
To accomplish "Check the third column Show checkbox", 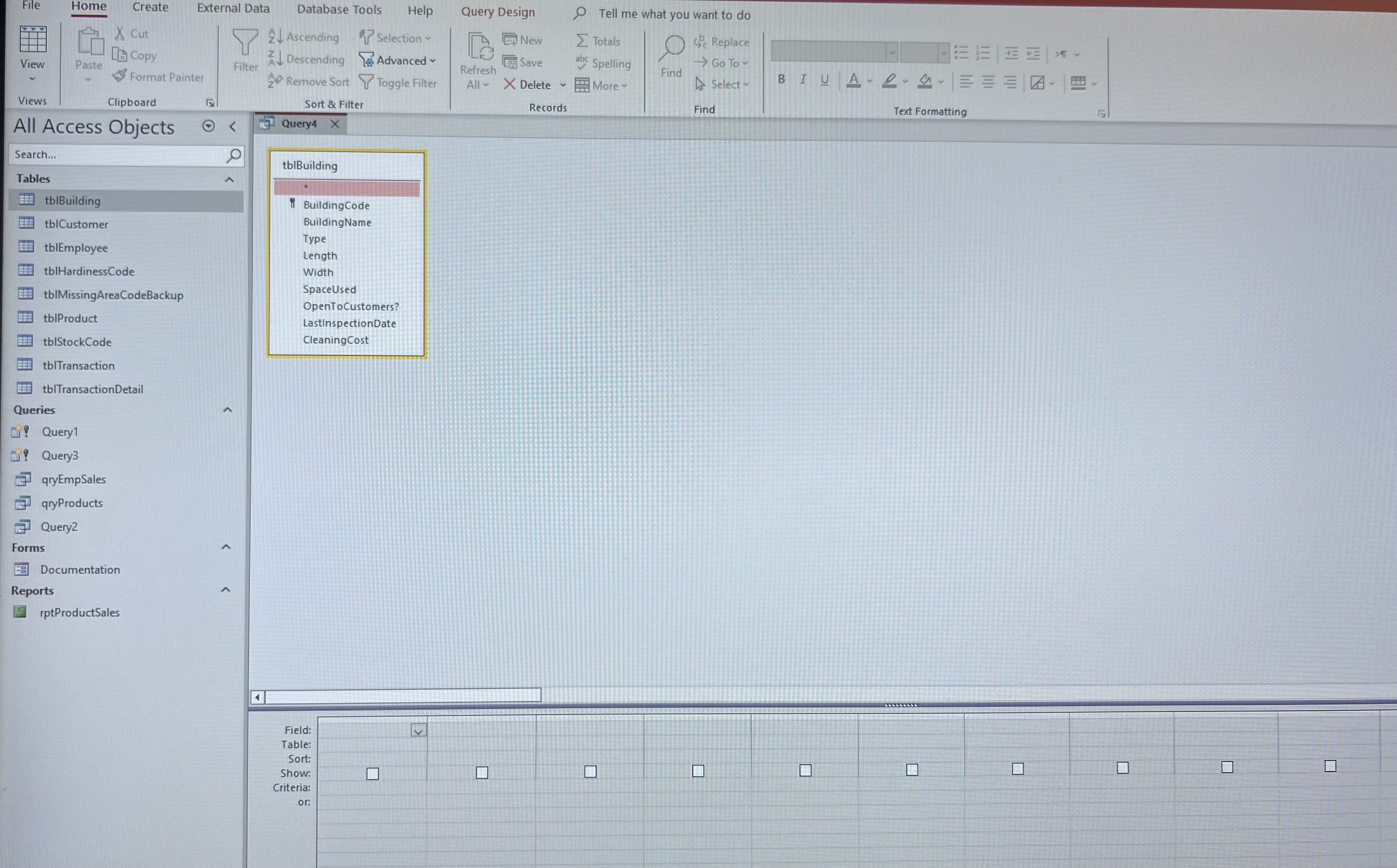I will pos(590,772).
